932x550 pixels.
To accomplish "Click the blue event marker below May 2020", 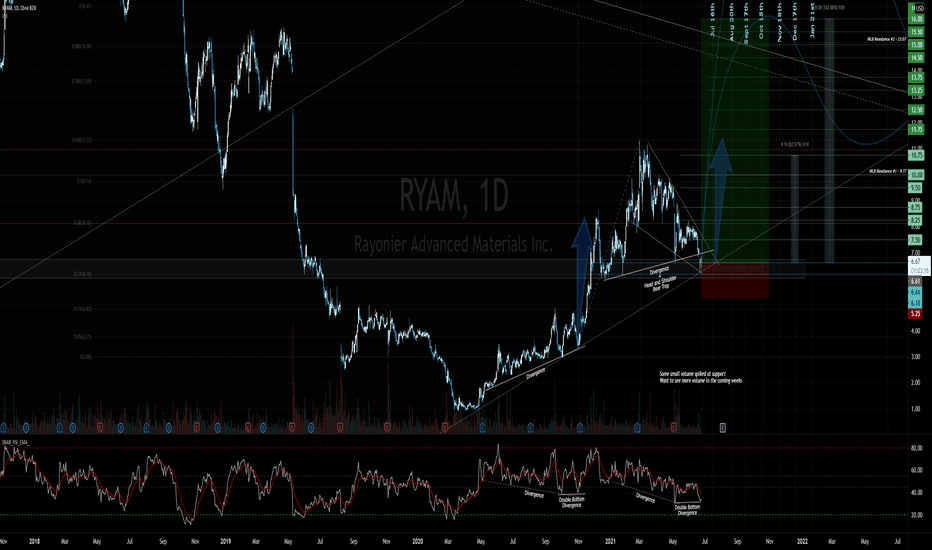I will tap(483, 427).
